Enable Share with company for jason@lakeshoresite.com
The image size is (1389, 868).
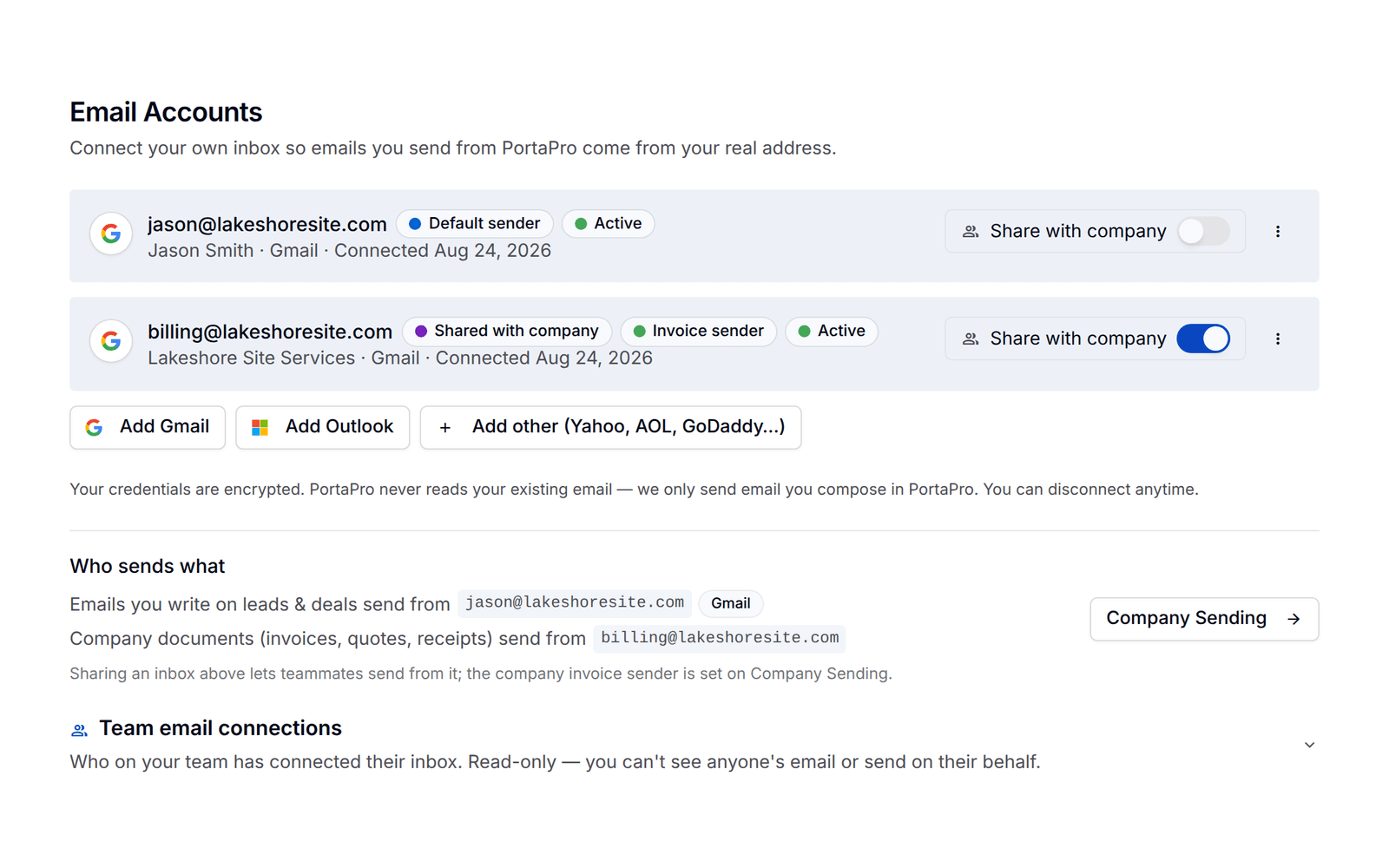click(1203, 232)
